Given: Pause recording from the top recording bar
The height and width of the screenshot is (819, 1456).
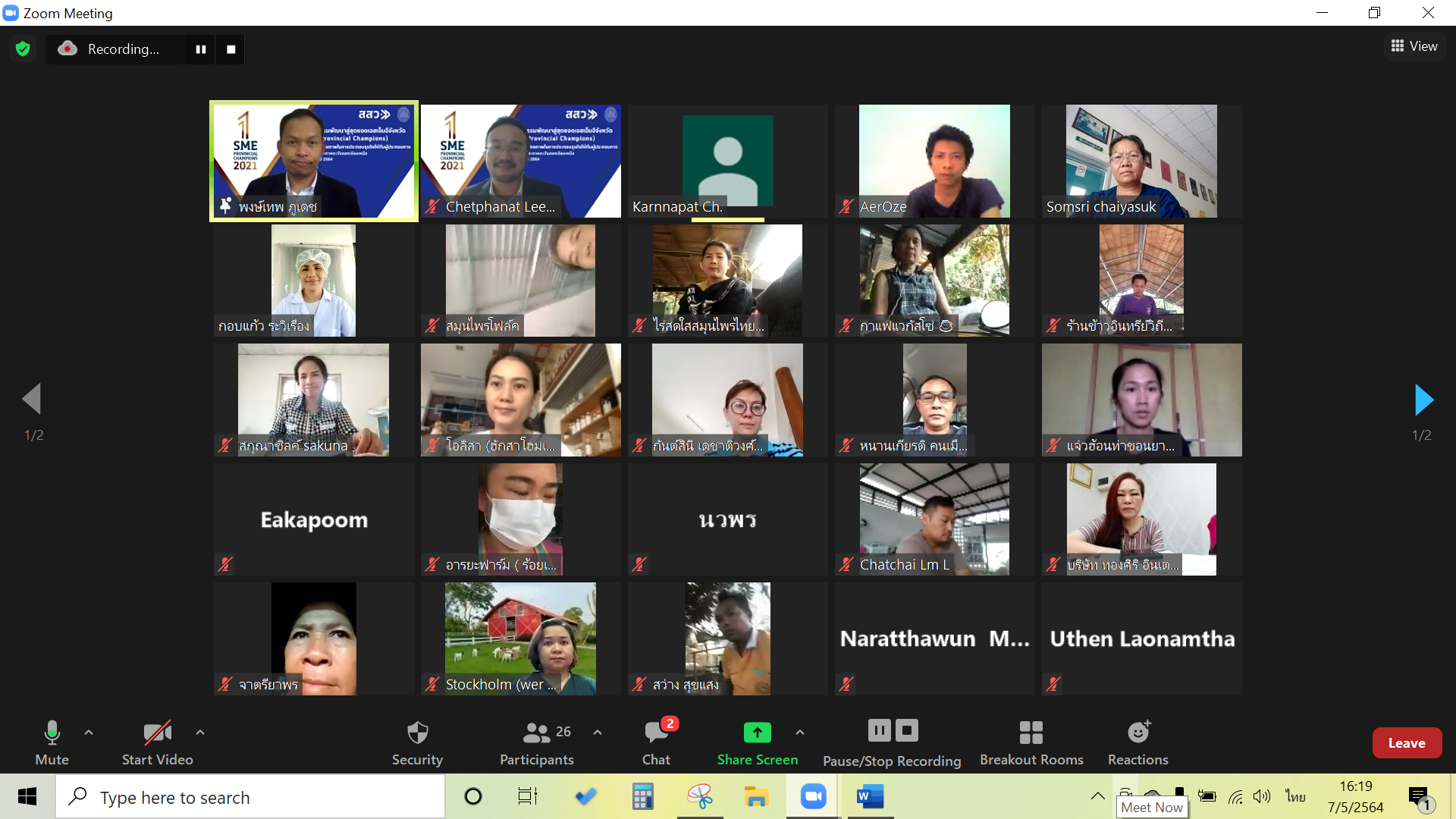Looking at the screenshot, I should [x=201, y=49].
